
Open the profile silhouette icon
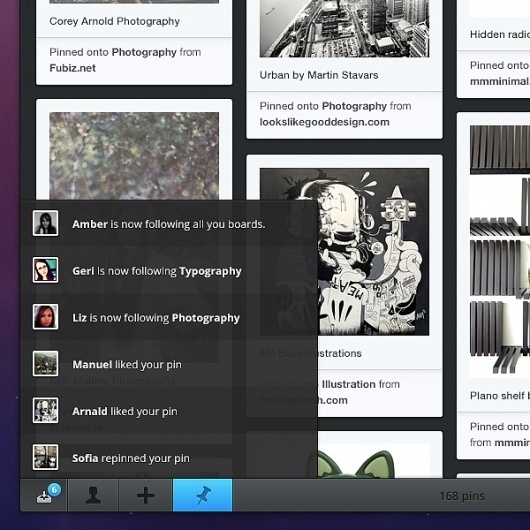pyautogui.click(x=93, y=496)
